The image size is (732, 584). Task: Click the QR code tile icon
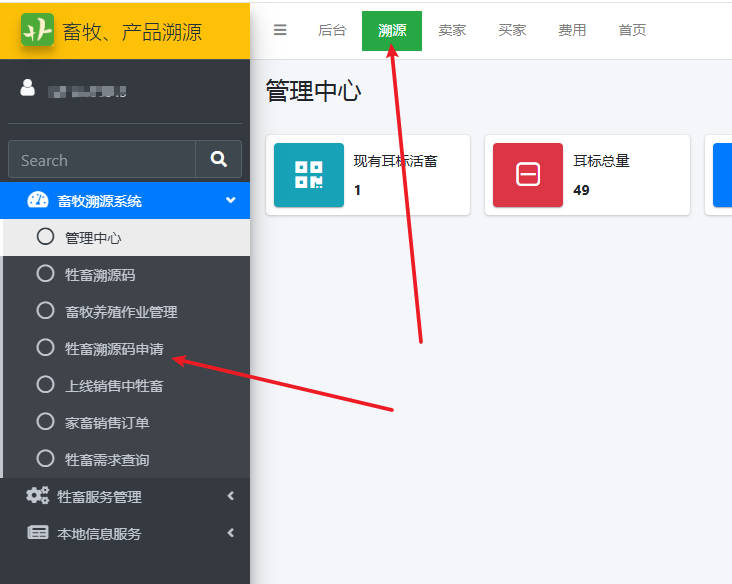click(x=309, y=175)
